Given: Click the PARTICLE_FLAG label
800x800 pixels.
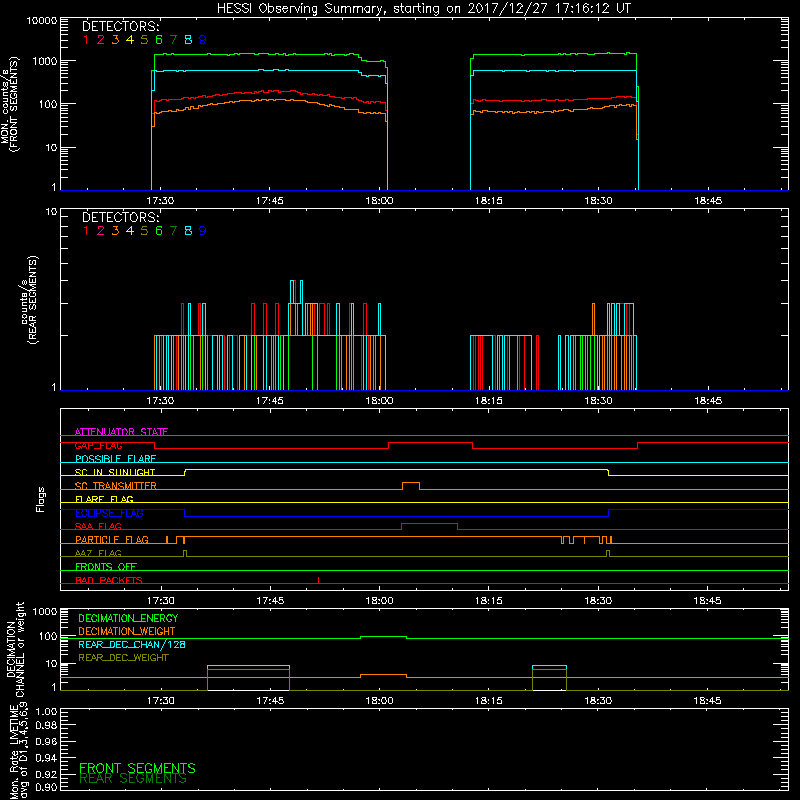Looking at the screenshot, I should click(112, 540).
